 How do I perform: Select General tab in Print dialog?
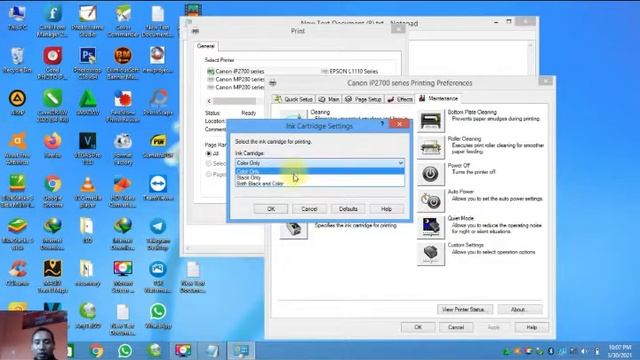coord(206,46)
